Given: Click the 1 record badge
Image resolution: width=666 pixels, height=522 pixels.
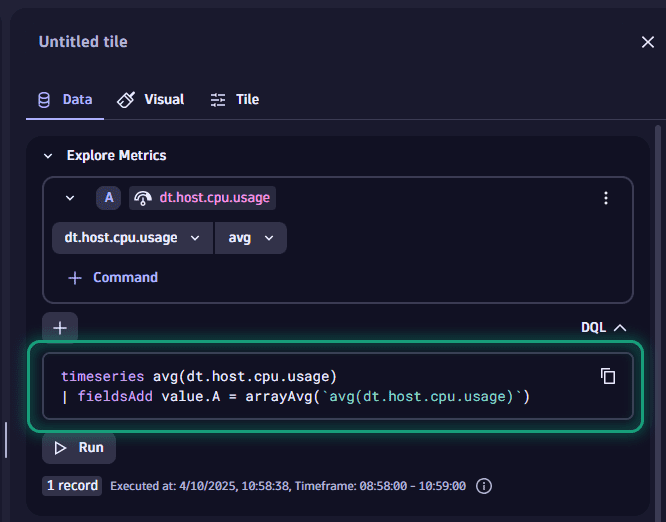Looking at the screenshot, I should (72, 485).
